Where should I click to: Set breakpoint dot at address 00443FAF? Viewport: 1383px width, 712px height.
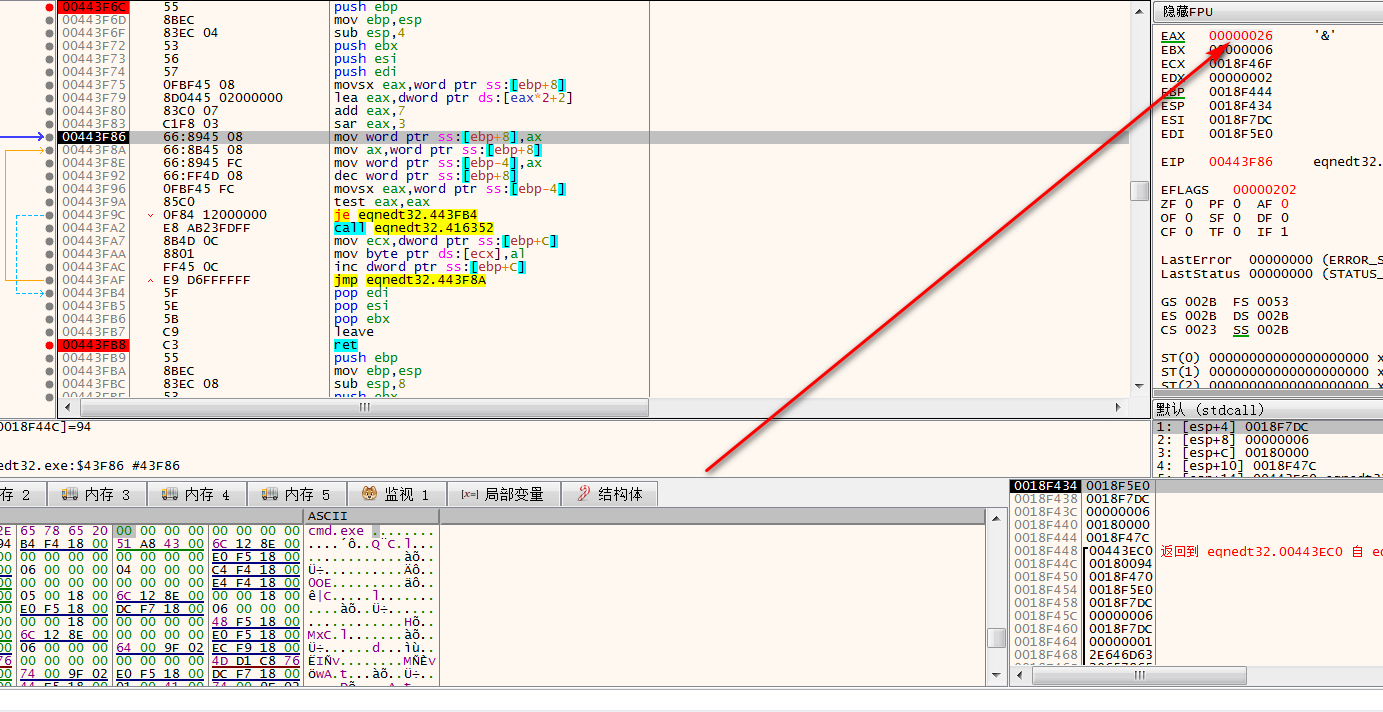tap(50, 280)
